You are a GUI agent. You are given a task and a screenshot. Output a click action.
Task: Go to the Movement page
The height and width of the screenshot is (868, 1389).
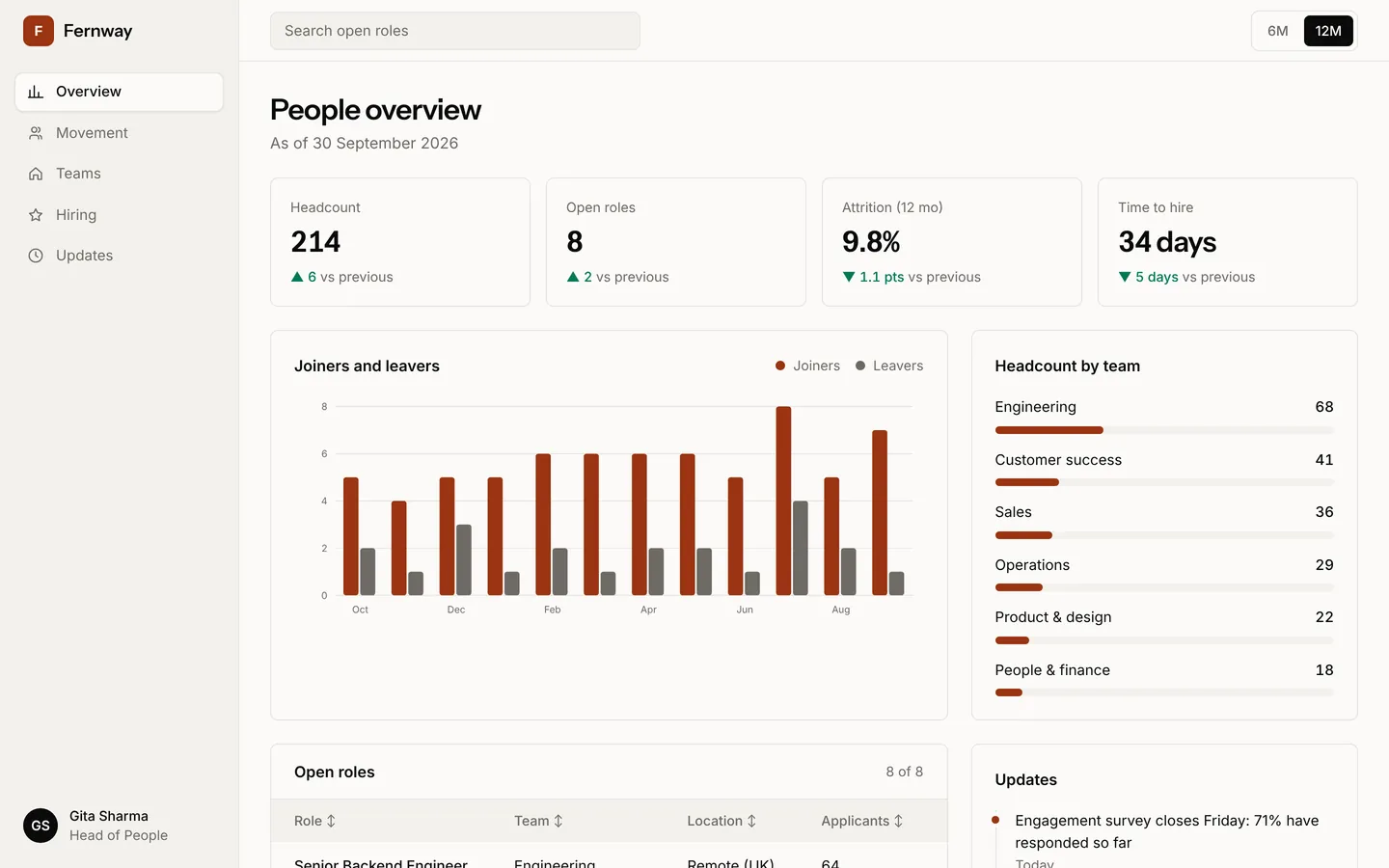[x=120, y=133]
